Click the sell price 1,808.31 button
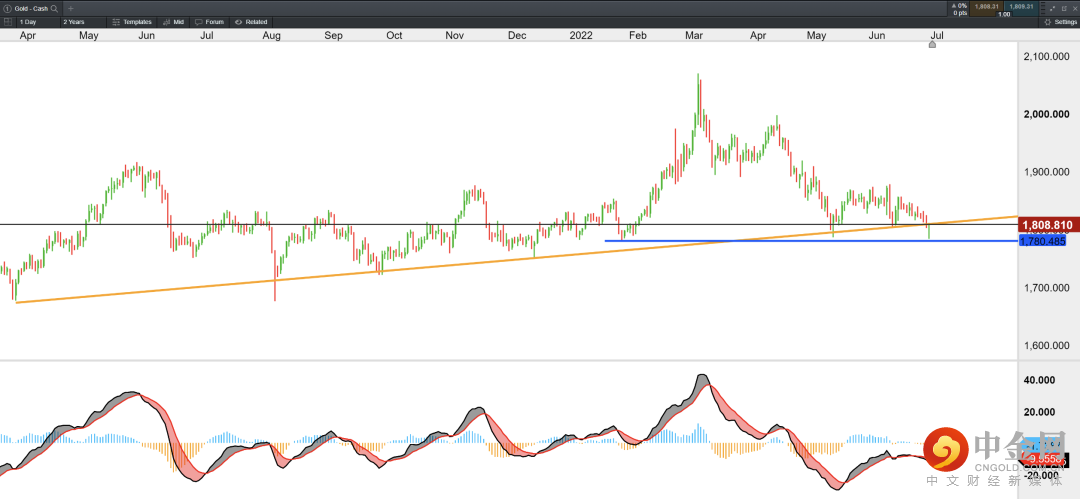The width and height of the screenshot is (1080, 499). coord(986,7)
